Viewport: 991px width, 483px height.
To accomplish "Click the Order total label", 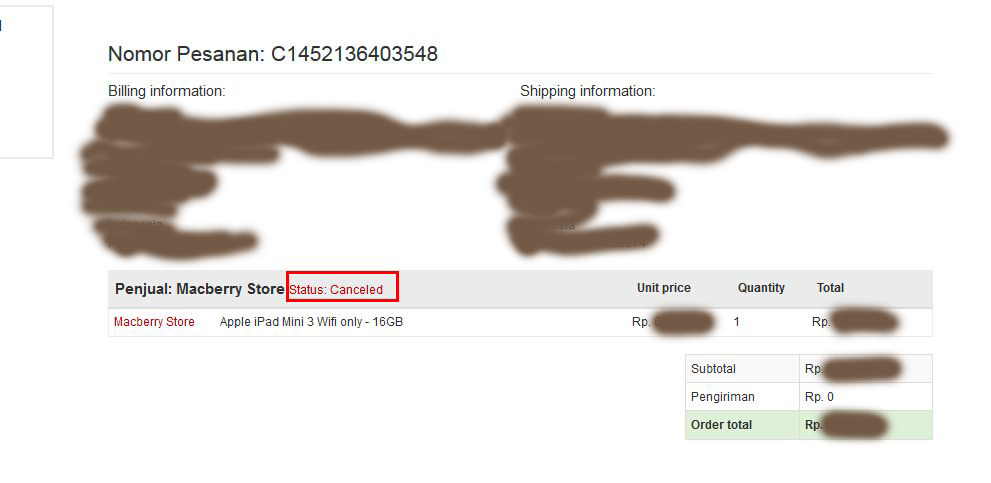I will pos(721,425).
